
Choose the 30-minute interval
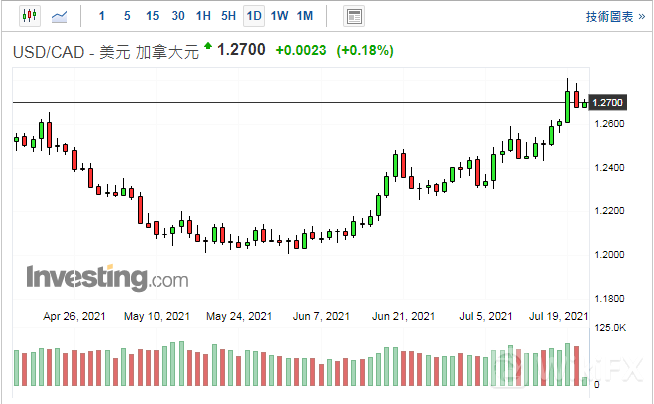(x=178, y=16)
